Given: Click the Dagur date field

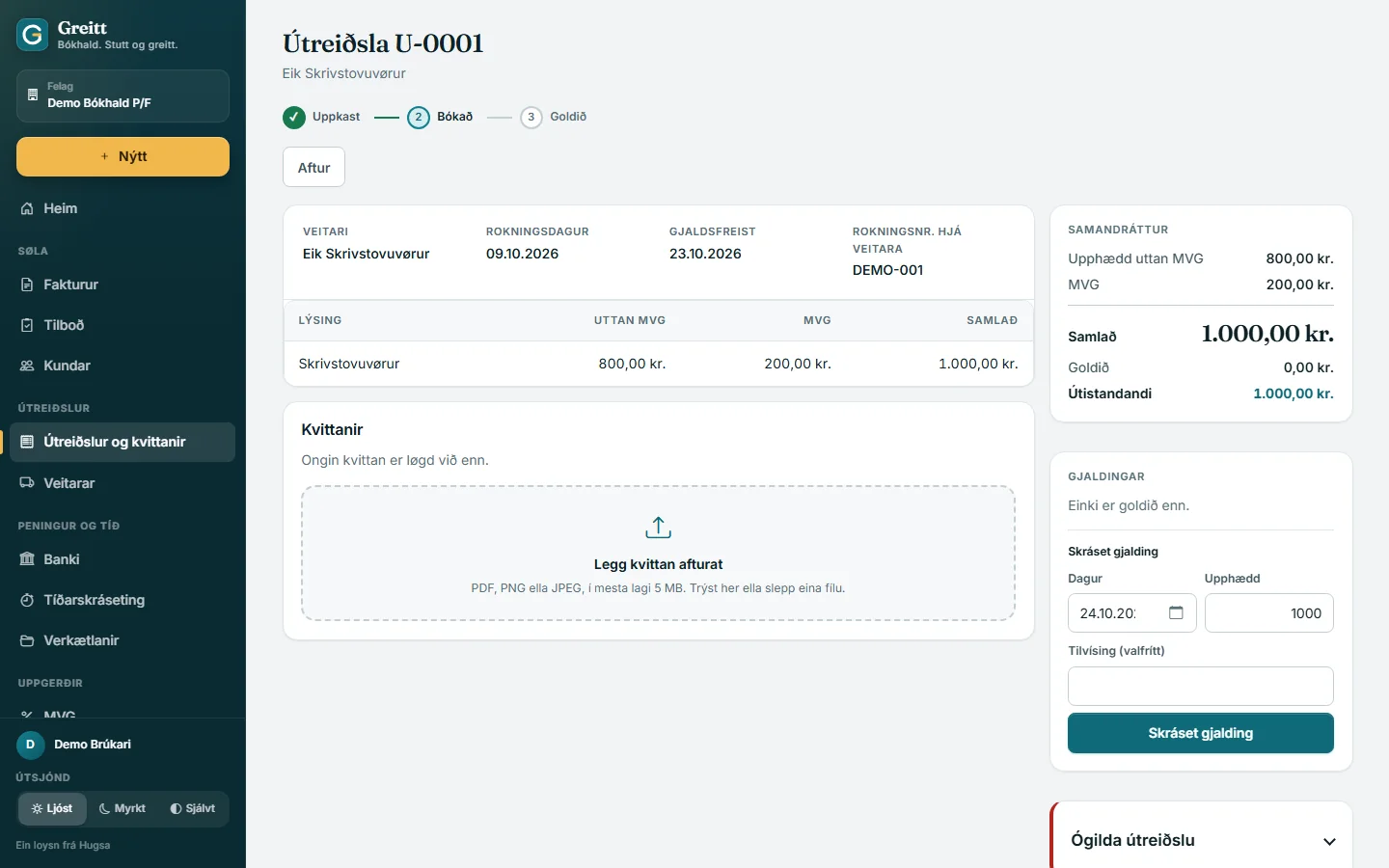Looking at the screenshot, I should pos(1132,613).
